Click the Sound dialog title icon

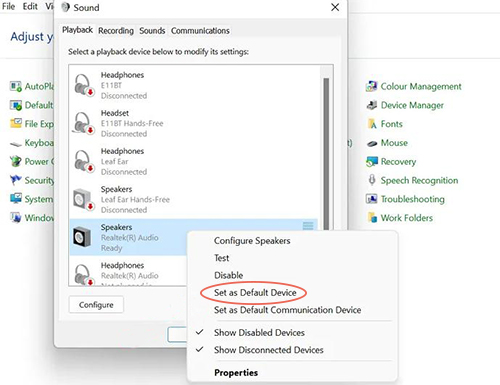[x=66, y=7]
